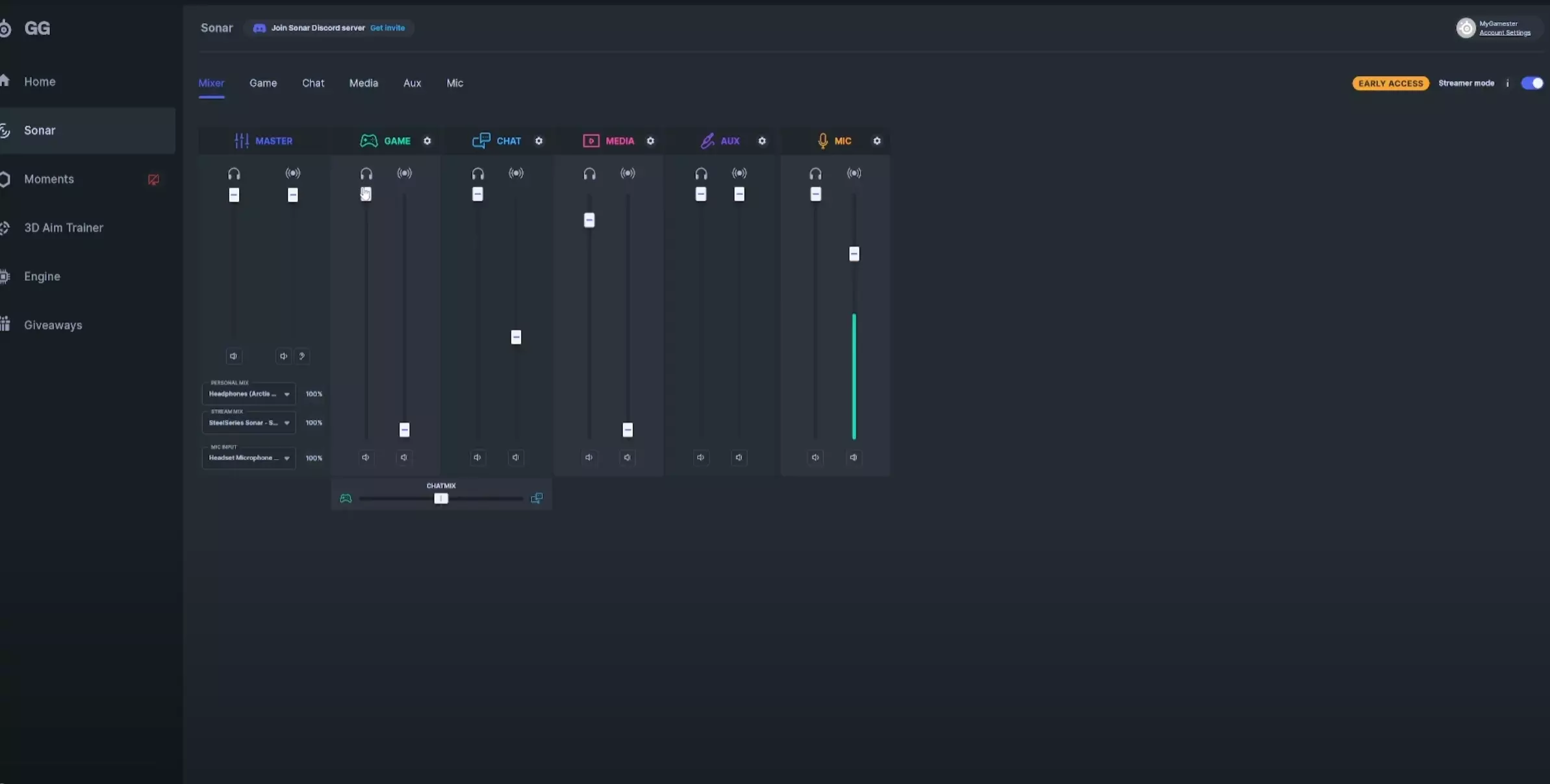Click the EARLY ACCESS badge
Screen dimensions: 1550x784
tap(1390, 83)
